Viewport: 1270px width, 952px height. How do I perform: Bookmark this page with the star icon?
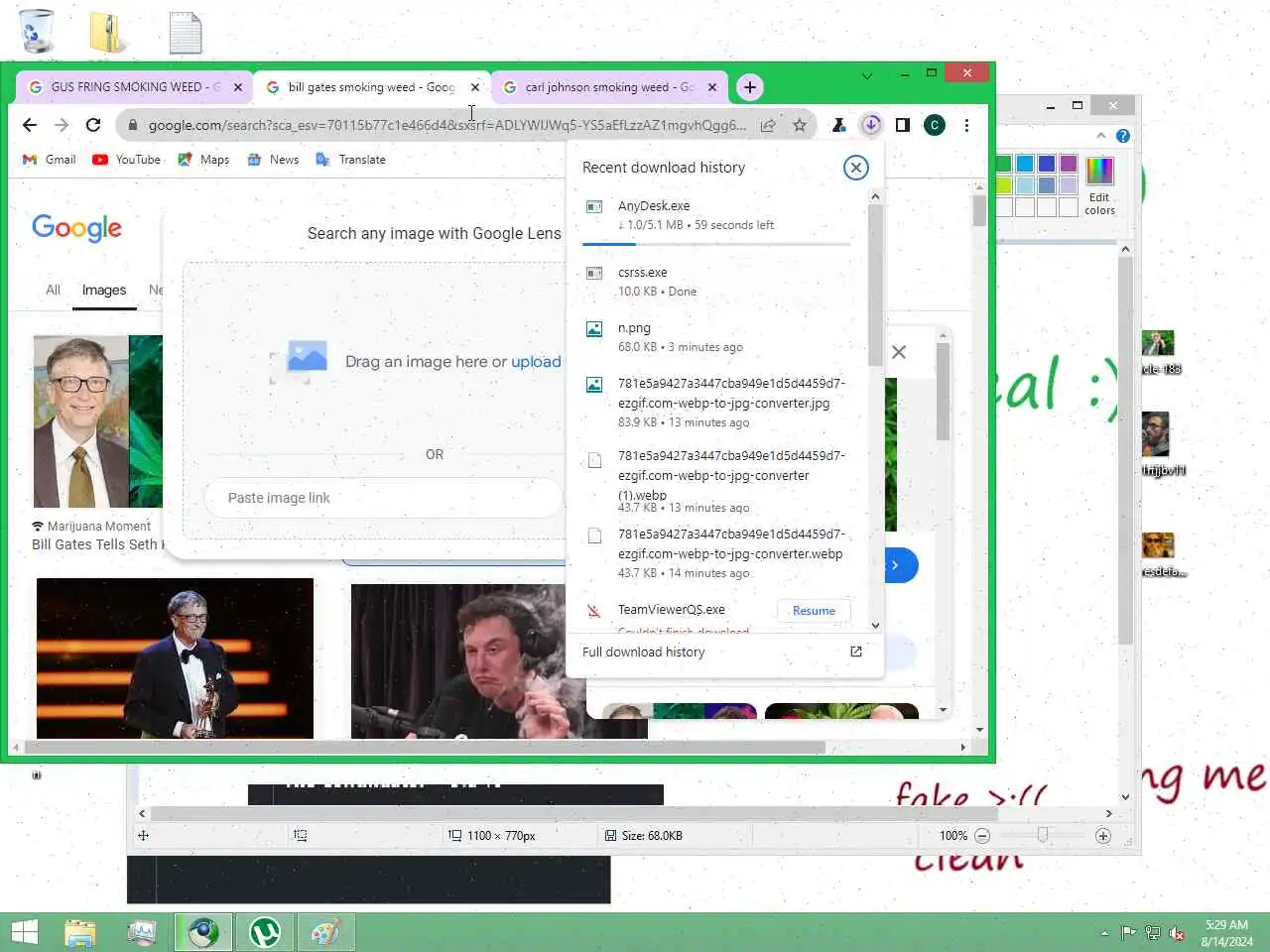[800, 125]
